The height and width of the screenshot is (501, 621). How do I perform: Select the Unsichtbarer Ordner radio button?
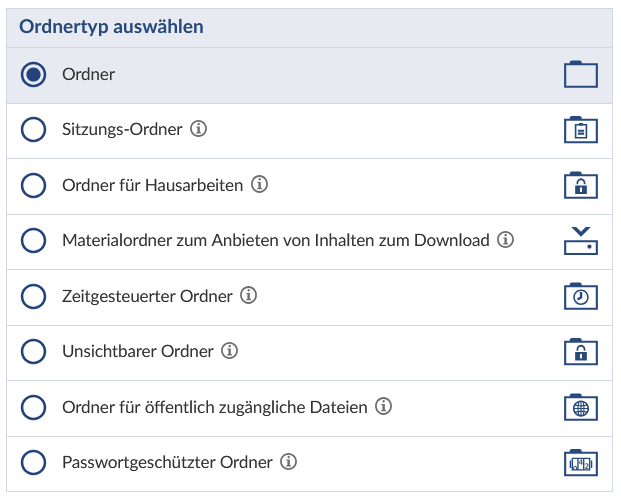pos(33,352)
